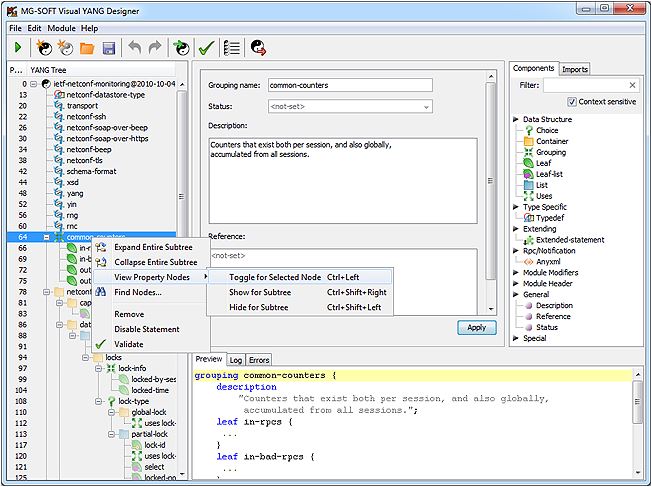Open the Help menu
The width and height of the screenshot is (651, 487).
click(x=89, y=28)
